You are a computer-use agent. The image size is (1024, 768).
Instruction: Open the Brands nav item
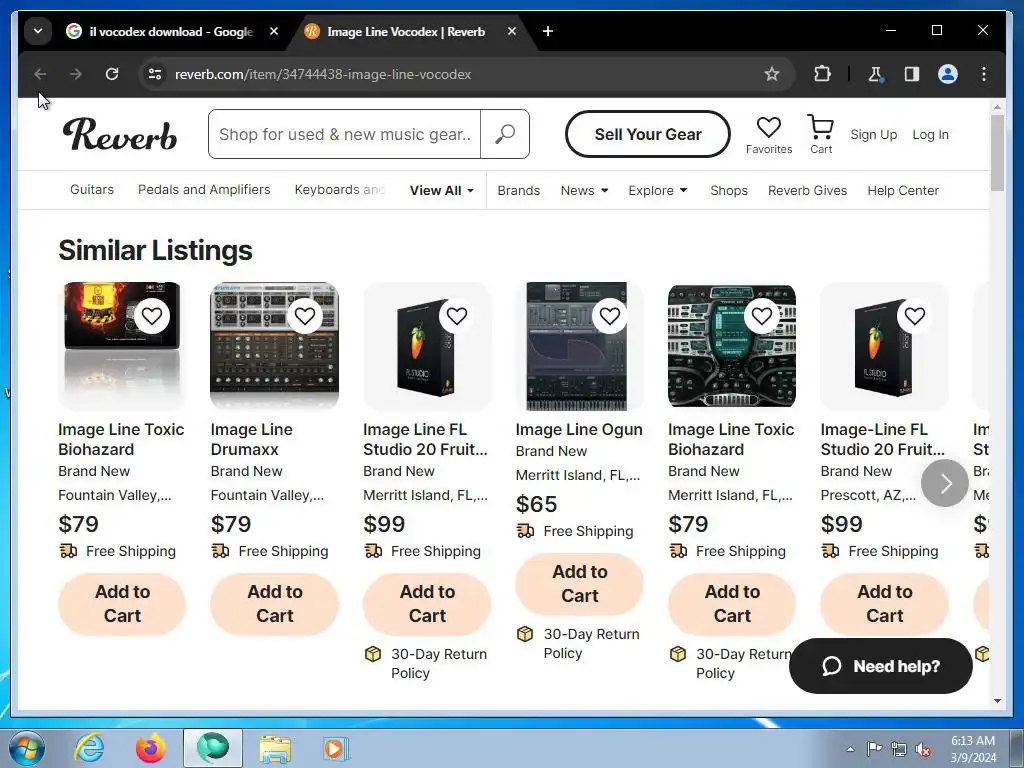519,191
